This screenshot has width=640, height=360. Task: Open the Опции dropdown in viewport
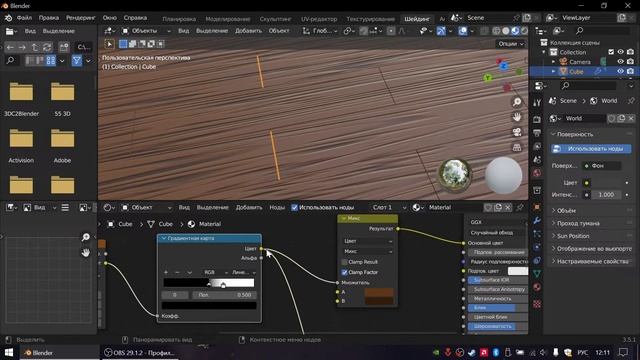511,44
